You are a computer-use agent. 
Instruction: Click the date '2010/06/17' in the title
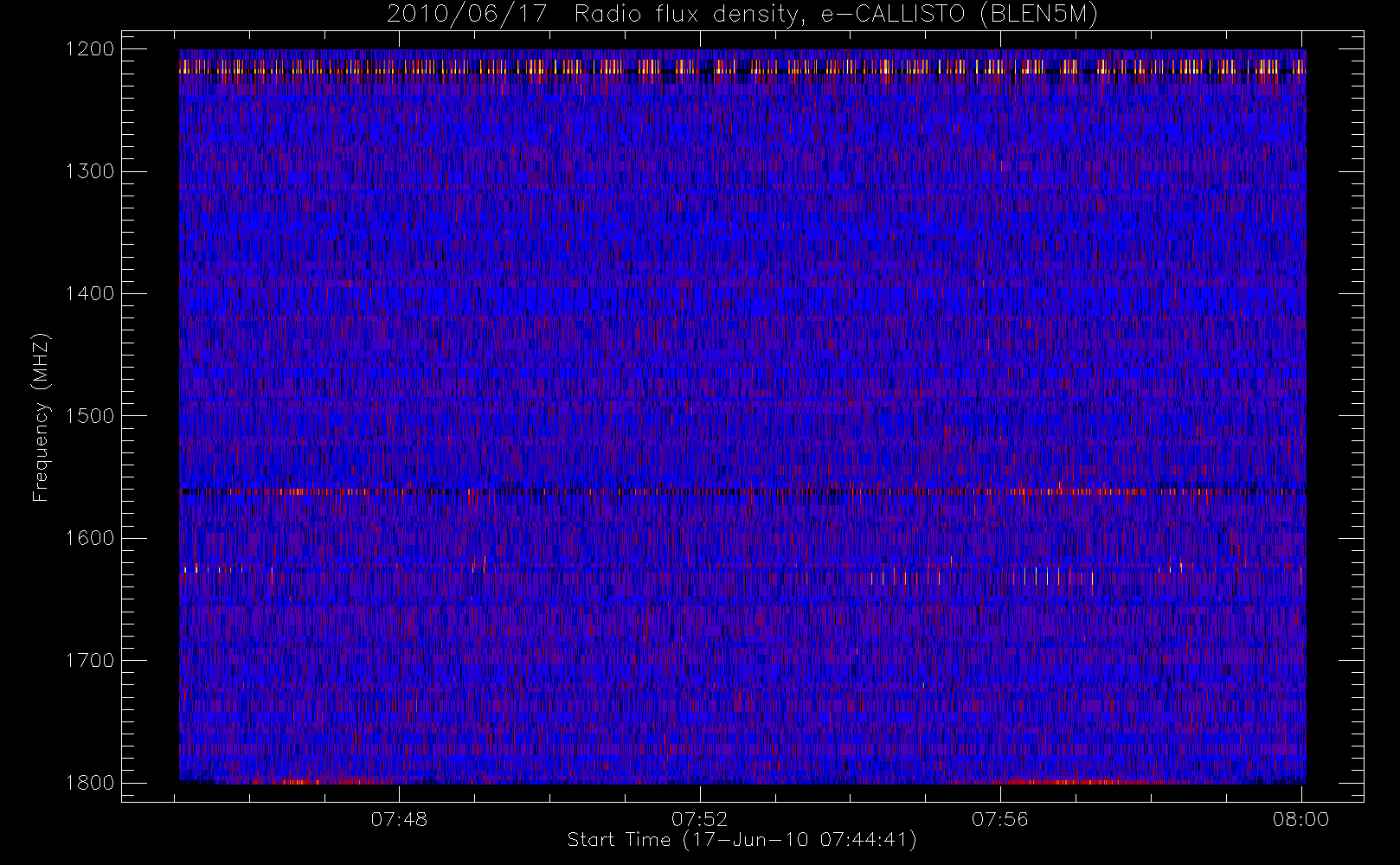coord(467,15)
